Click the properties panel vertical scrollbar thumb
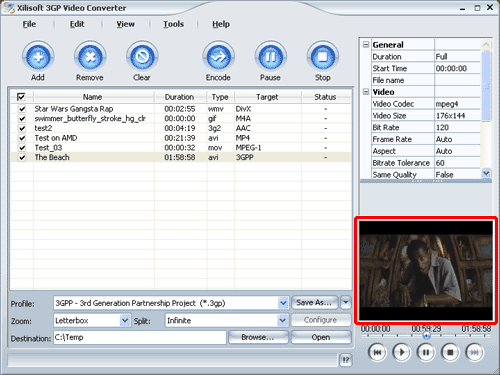Screen dimensions: 500x375 pos(486,86)
